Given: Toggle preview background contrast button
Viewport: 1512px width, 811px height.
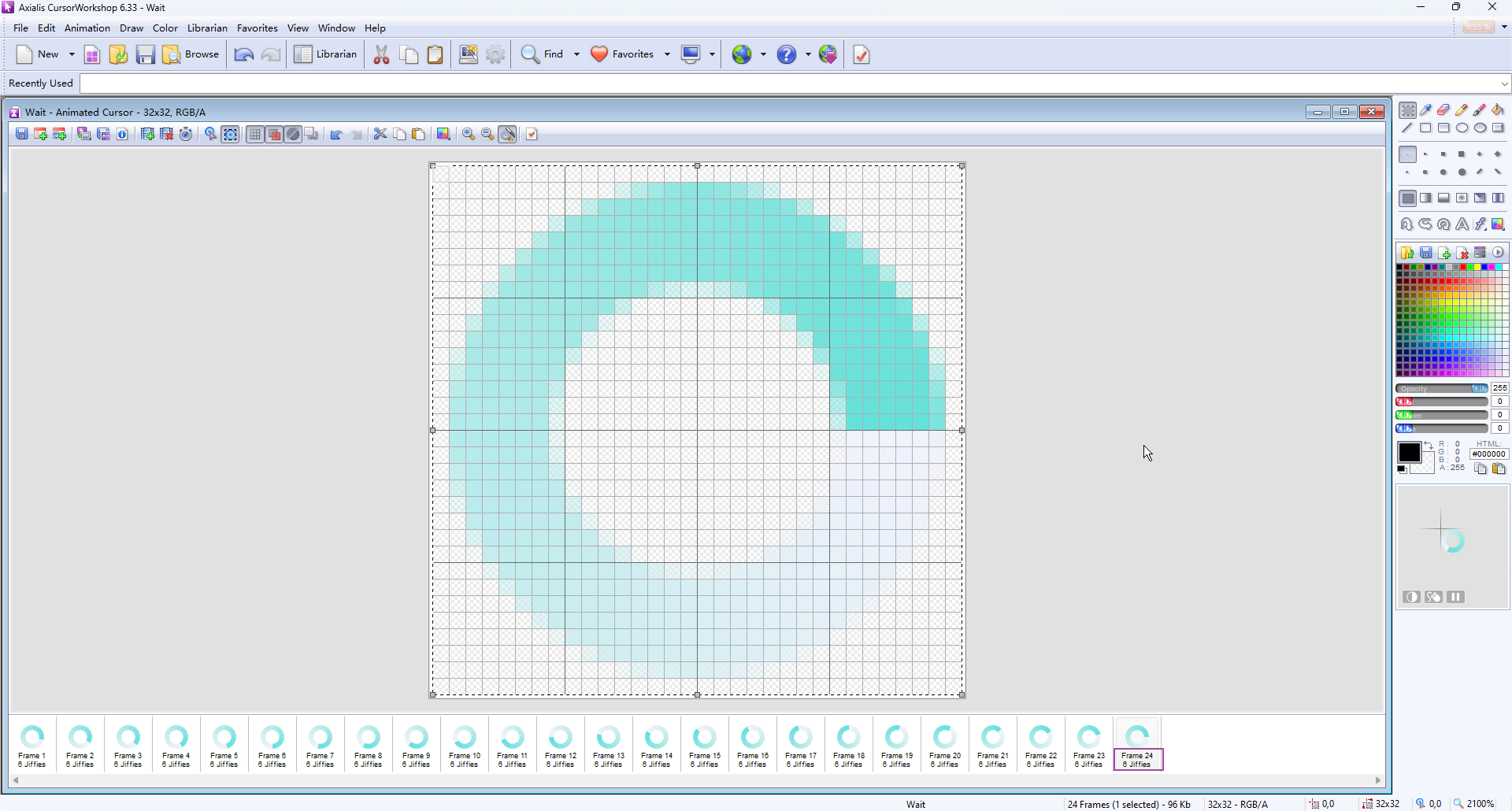Looking at the screenshot, I should pos(1411,597).
